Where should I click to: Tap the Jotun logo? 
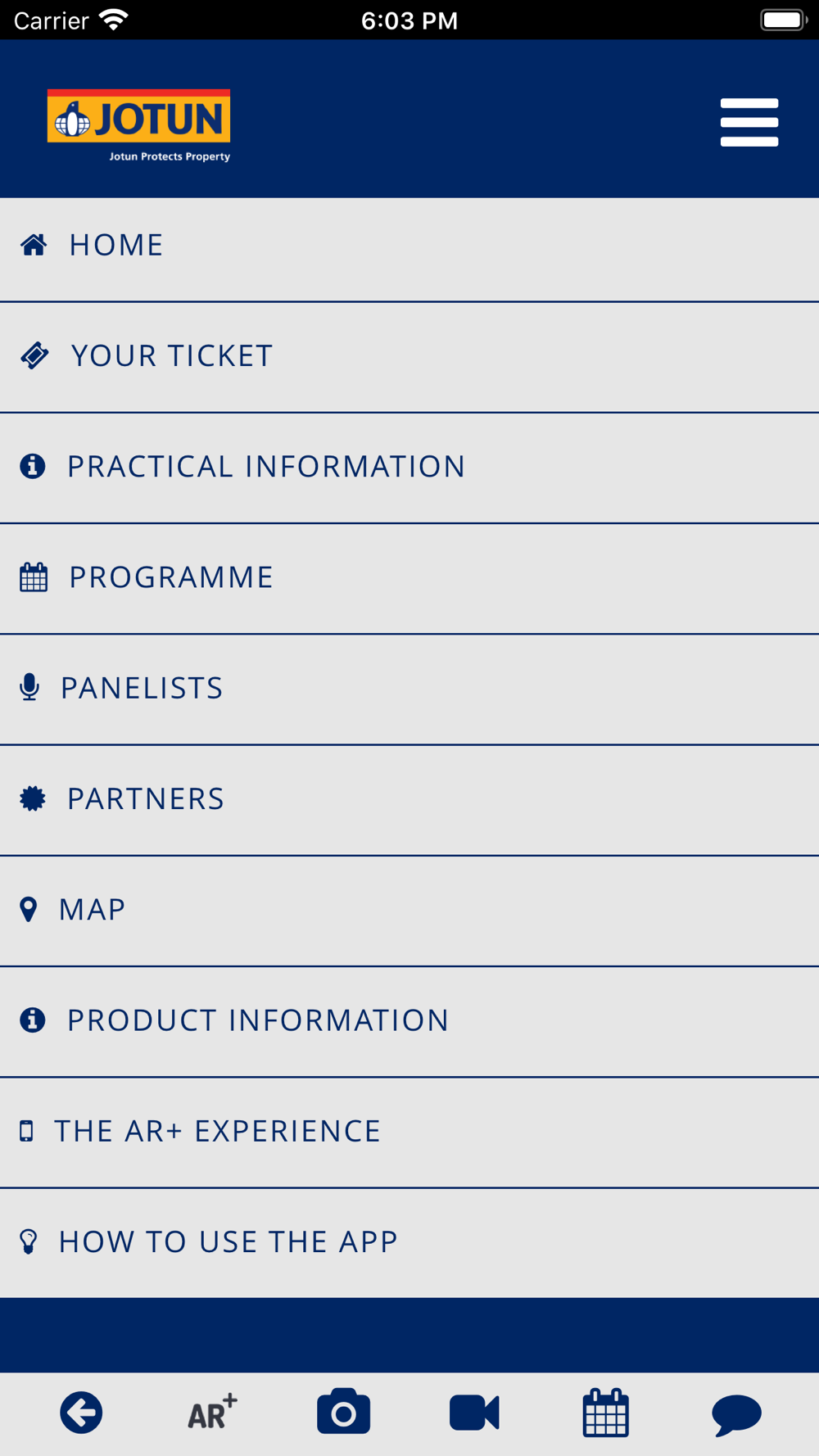pyautogui.click(x=138, y=125)
